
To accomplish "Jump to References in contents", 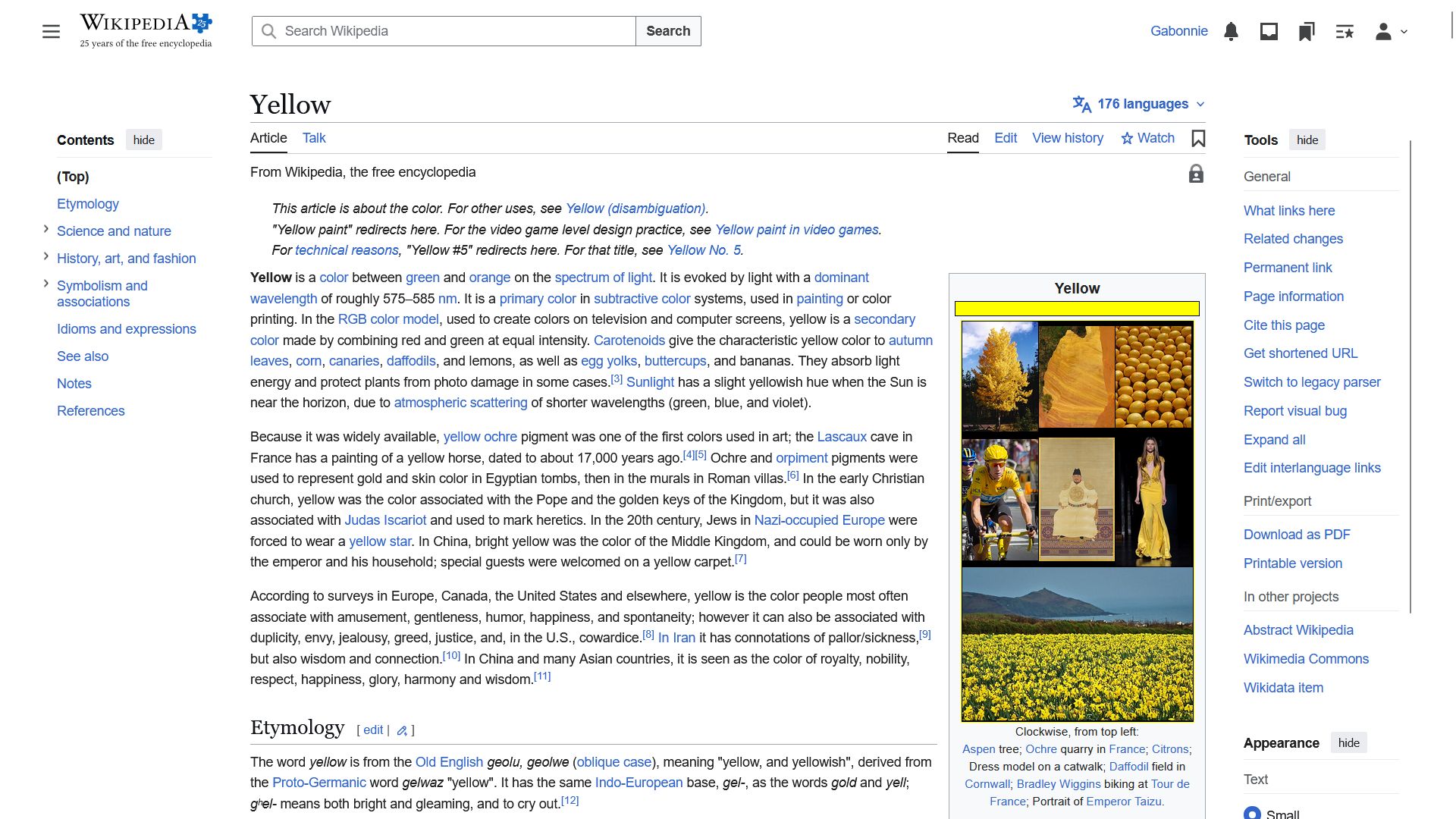I will click(x=91, y=411).
